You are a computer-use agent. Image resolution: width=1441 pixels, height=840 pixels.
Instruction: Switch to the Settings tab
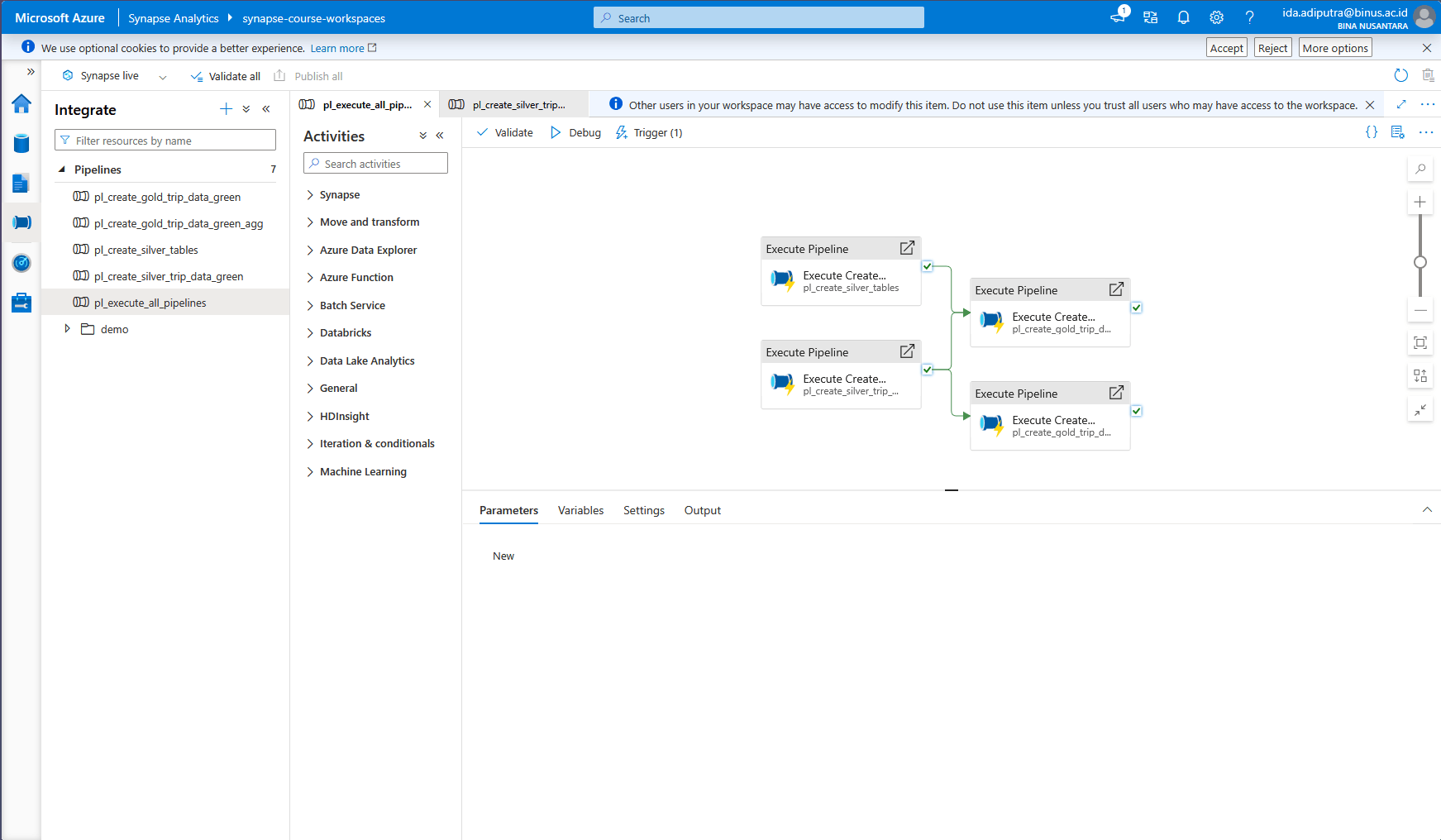pos(644,511)
